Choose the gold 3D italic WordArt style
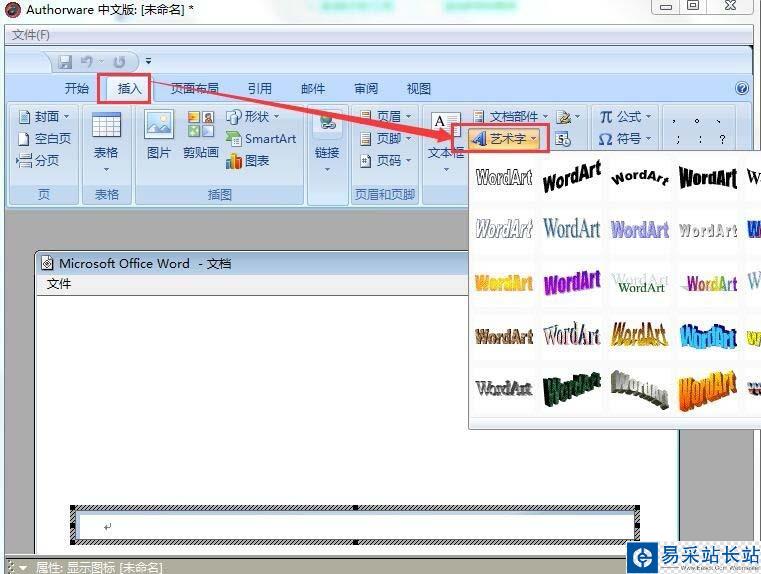This screenshot has width=761, height=574. (640, 335)
